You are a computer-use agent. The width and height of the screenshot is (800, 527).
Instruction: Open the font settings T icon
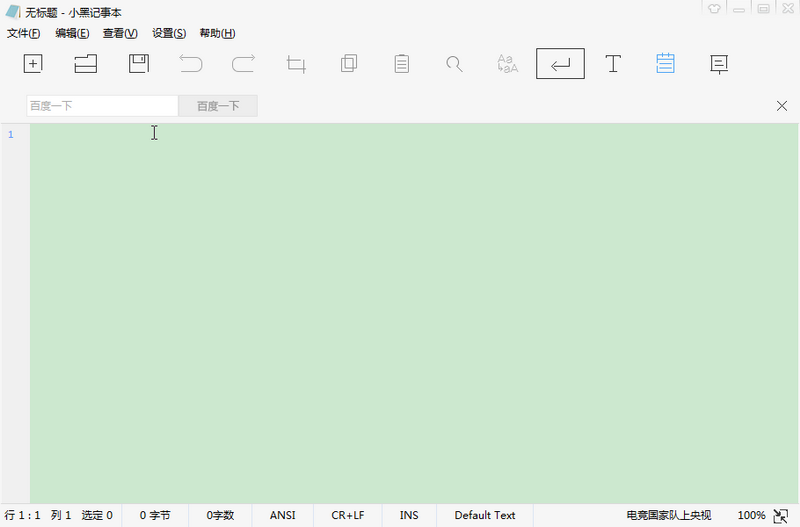(613, 64)
